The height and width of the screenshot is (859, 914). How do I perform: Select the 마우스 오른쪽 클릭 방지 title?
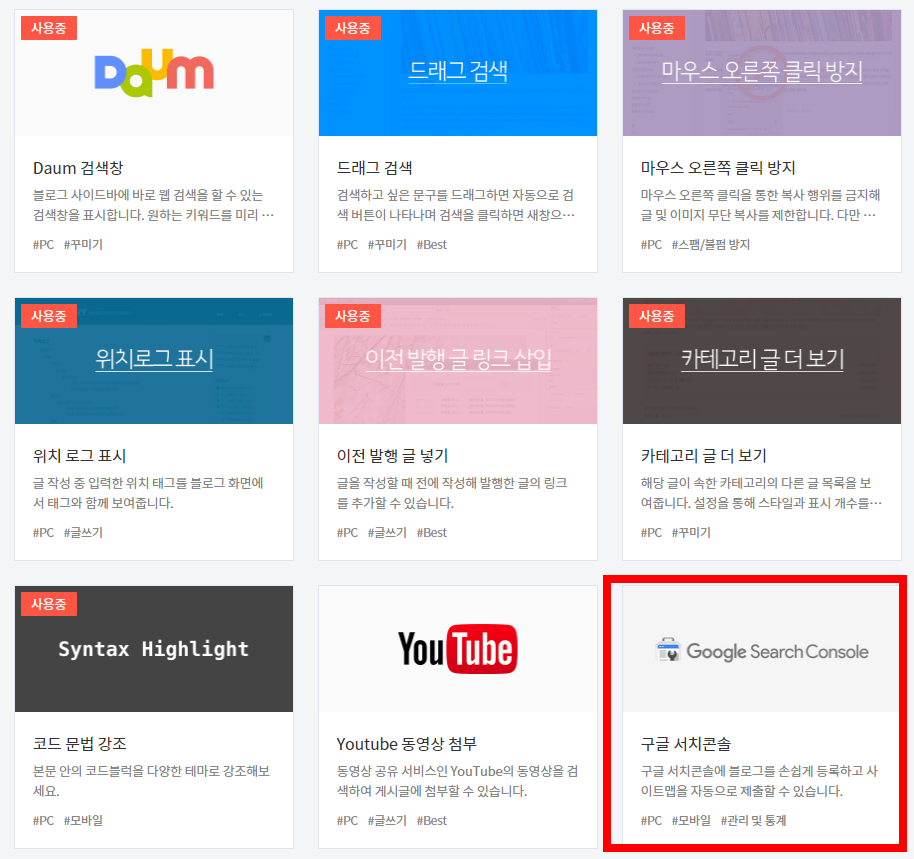718,168
